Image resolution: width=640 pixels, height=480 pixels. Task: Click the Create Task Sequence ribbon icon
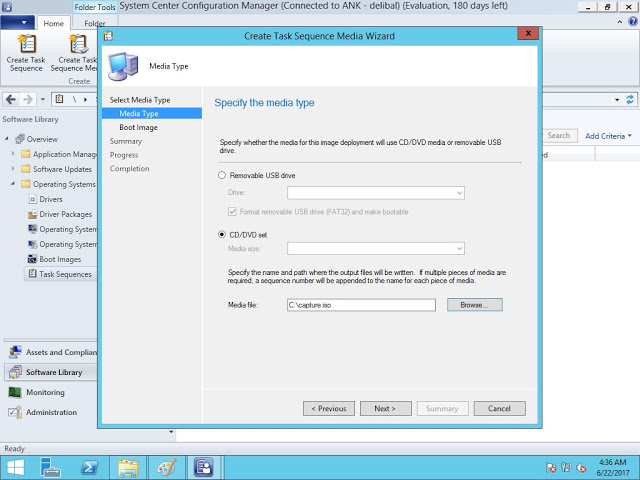(25, 46)
